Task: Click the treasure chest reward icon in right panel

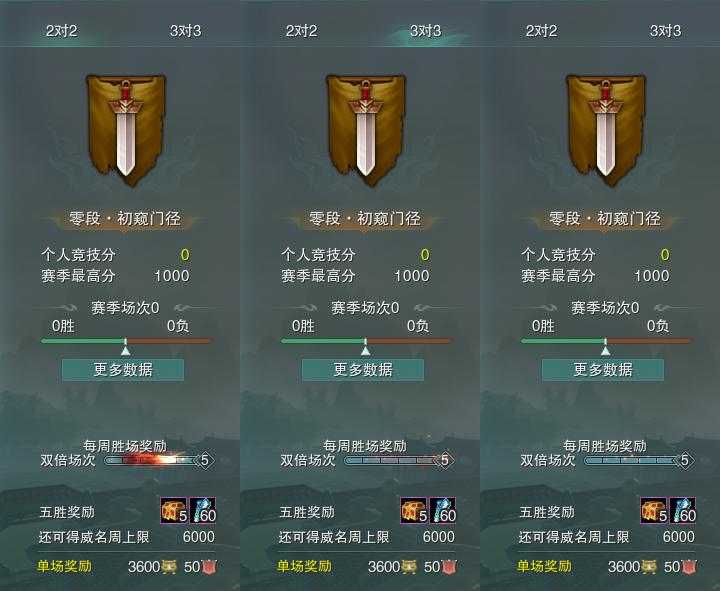Action: 654,510
